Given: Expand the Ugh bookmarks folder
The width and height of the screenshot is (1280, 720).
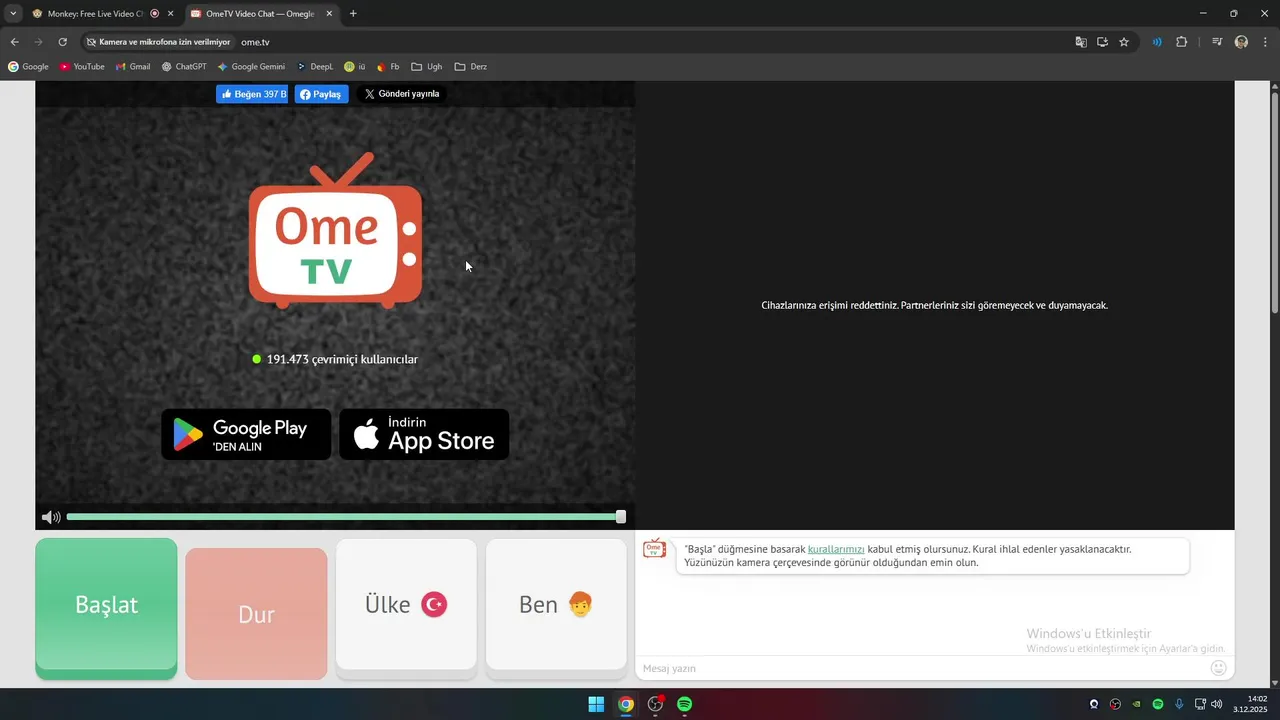Looking at the screenshot, I should point(427,67).
